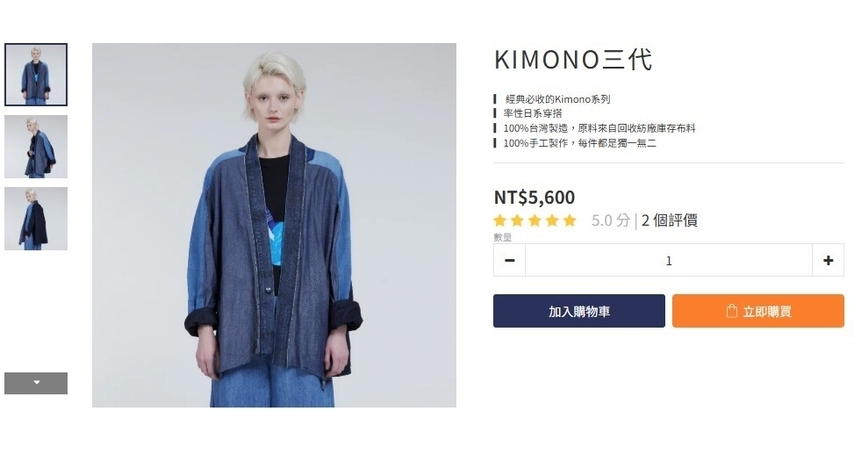Screen dimensions: 854x469
Task: Click the second rating star
Action: [x=517, y=221]
